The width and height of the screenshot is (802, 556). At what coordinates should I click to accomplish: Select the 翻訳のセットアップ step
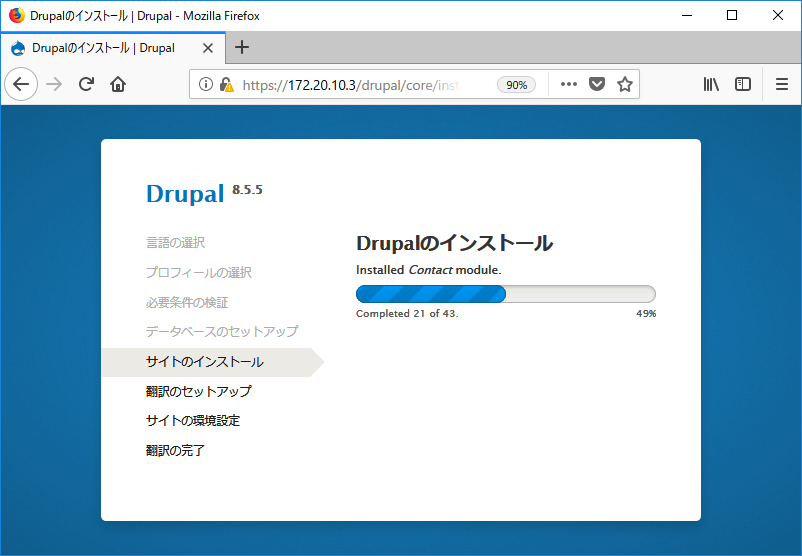[199, 391]
